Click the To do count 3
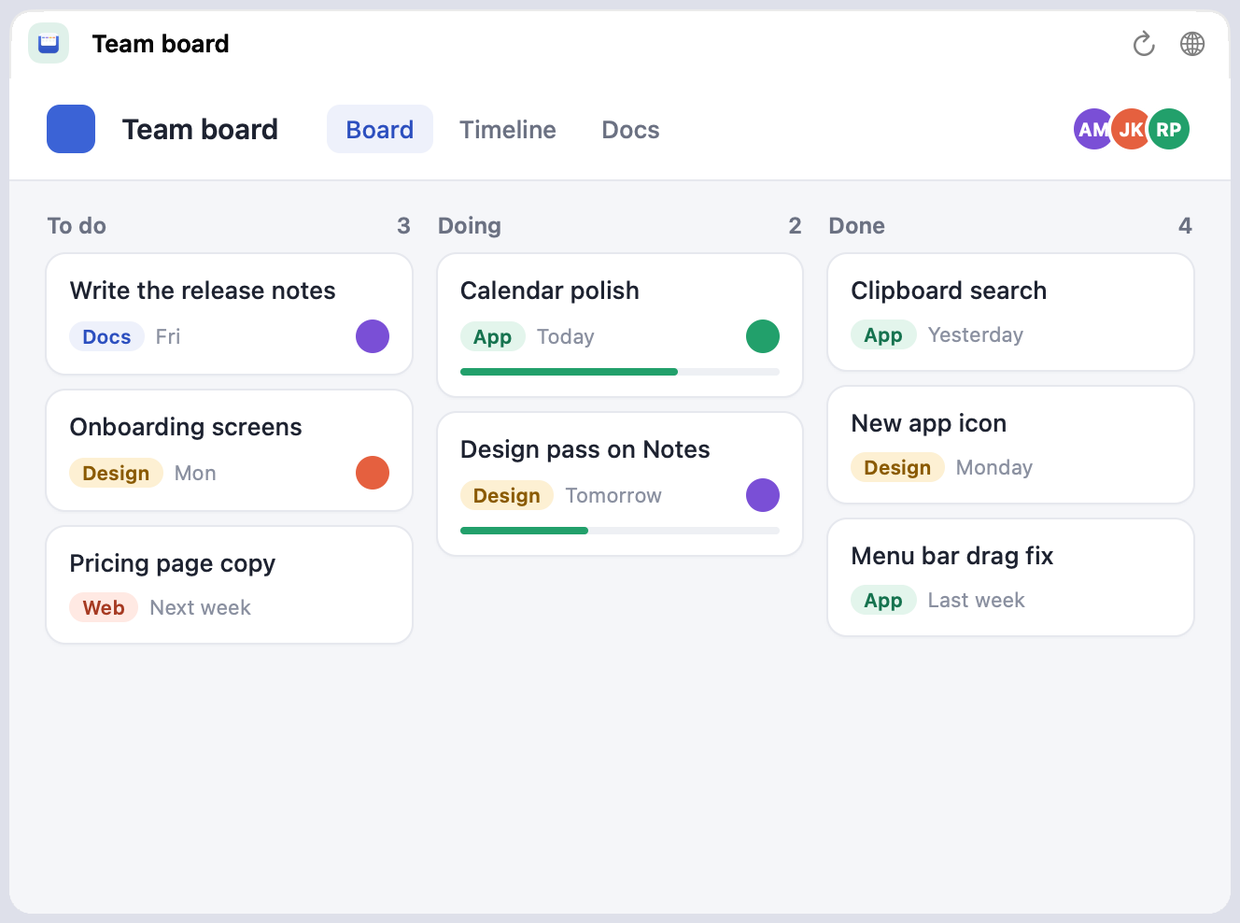1240x923 pixels. [x=404, y=226]
